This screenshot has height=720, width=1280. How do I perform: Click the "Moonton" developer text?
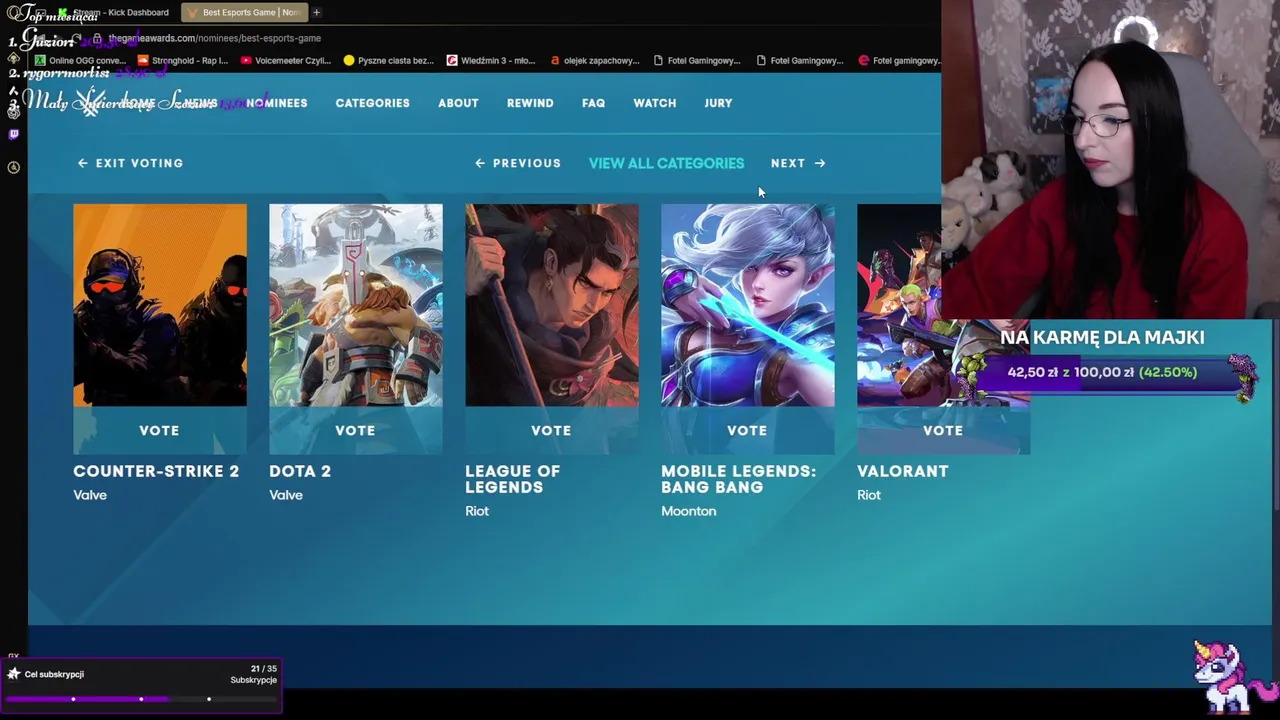(x=688, y=511)
